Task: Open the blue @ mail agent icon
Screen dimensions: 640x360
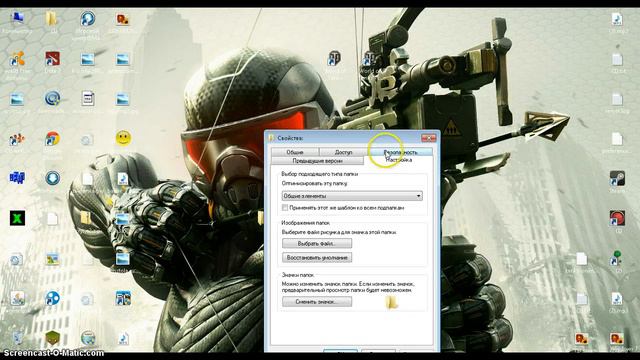Action: point(53,98)
